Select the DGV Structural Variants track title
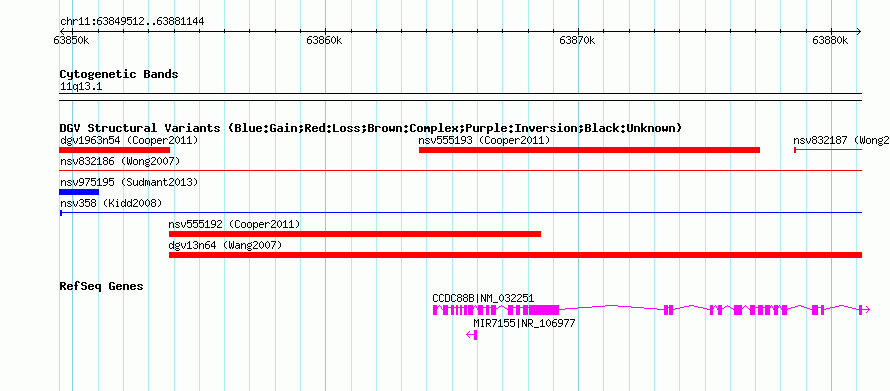Screen dimensions: 890x391 371,128
